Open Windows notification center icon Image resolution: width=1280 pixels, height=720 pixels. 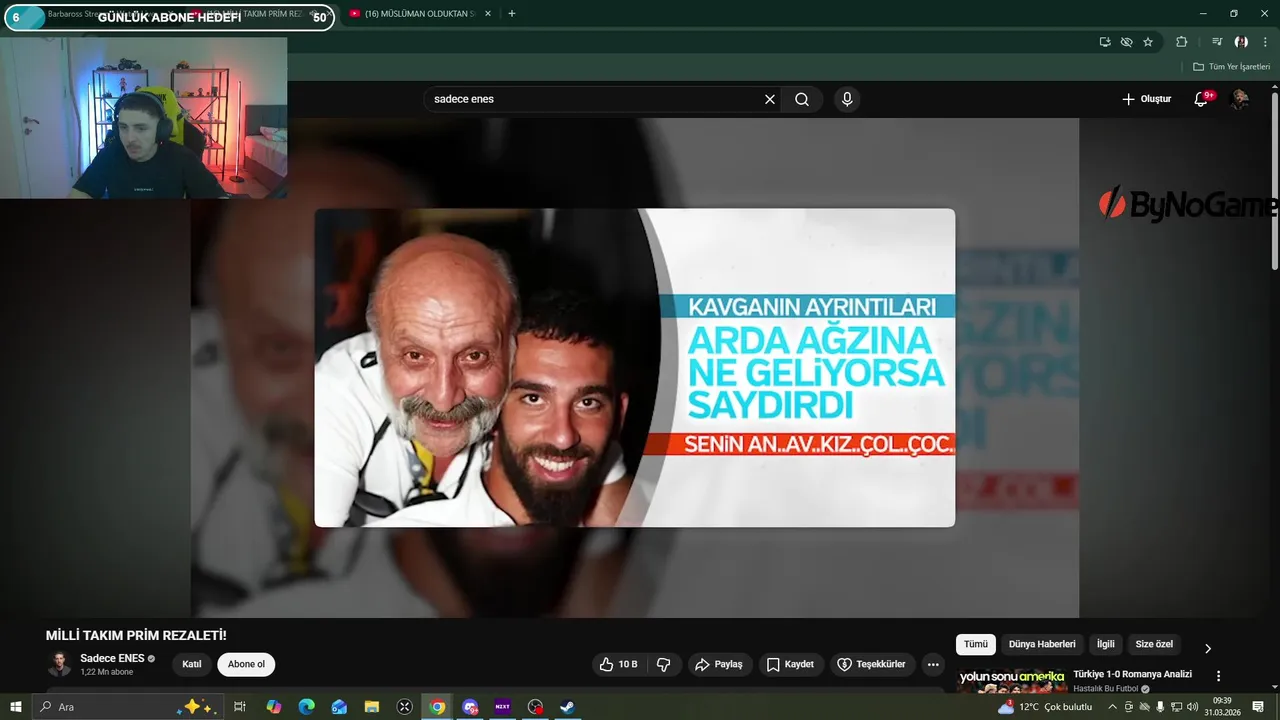click(x=1258, y=707)
